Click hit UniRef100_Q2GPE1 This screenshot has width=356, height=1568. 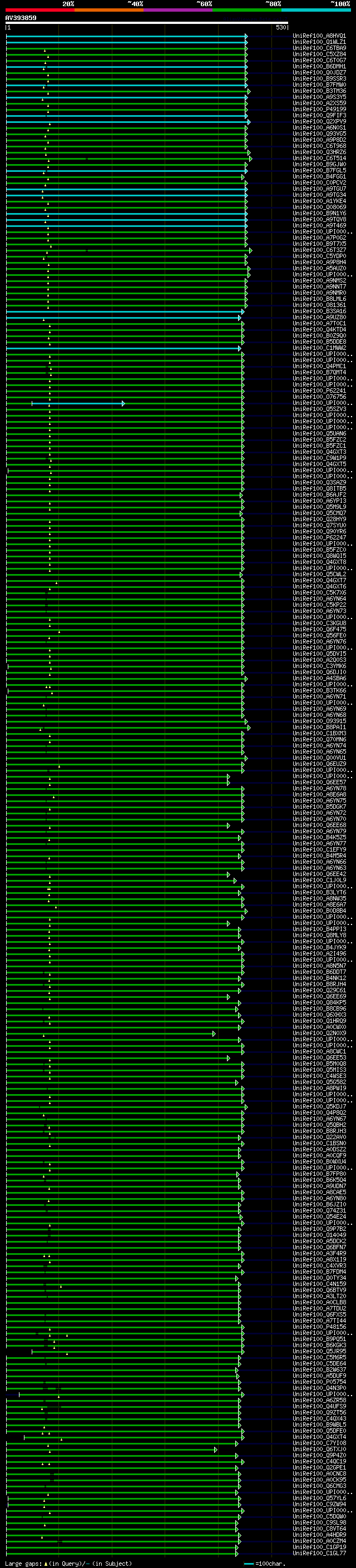click(319, 1467)
